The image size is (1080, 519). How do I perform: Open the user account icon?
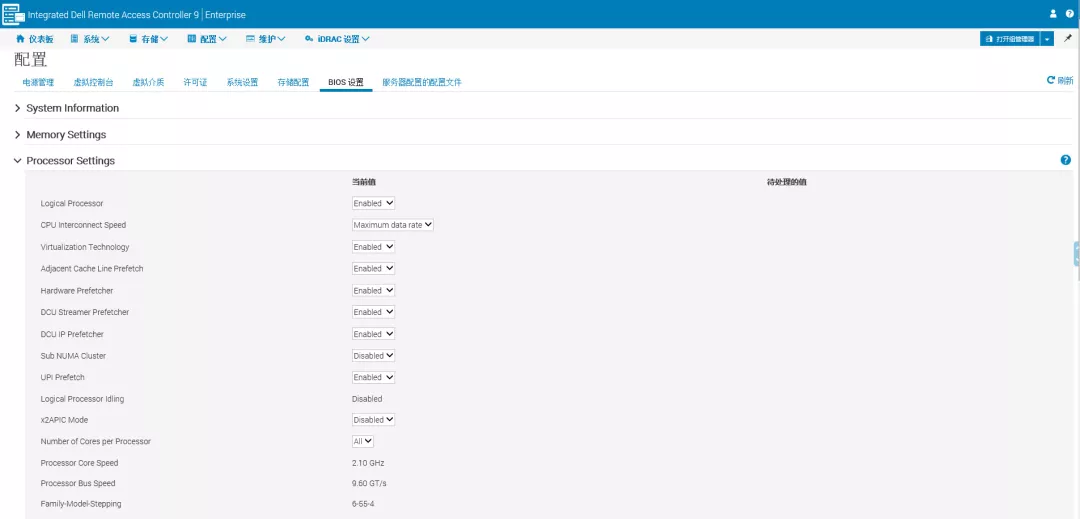(1053, 14)
